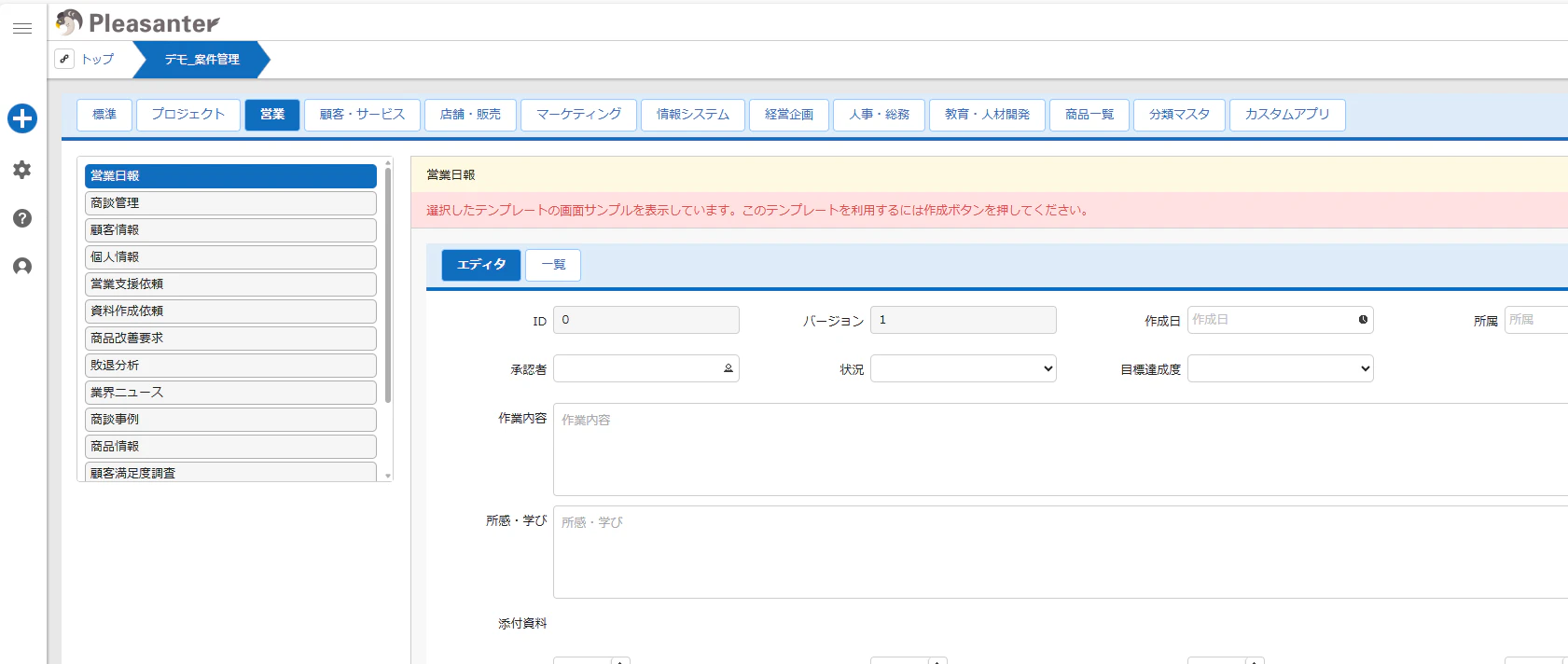Choose the 敗退分析 template

pyautogui.click(x=230, y=366)
